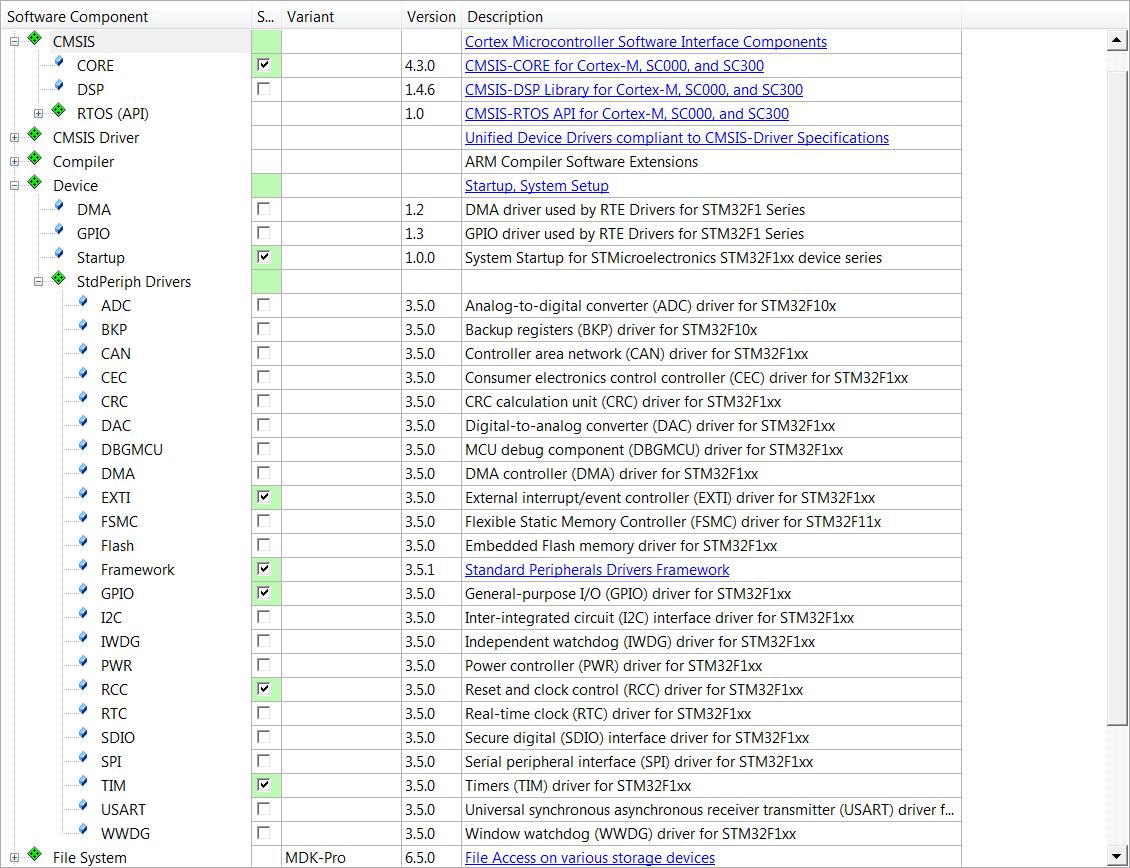Image resolution: width=1130 pixels, height=868 pixels.
Task: Open the CMSIS-RTOS API link
Action: click(626, 114)
